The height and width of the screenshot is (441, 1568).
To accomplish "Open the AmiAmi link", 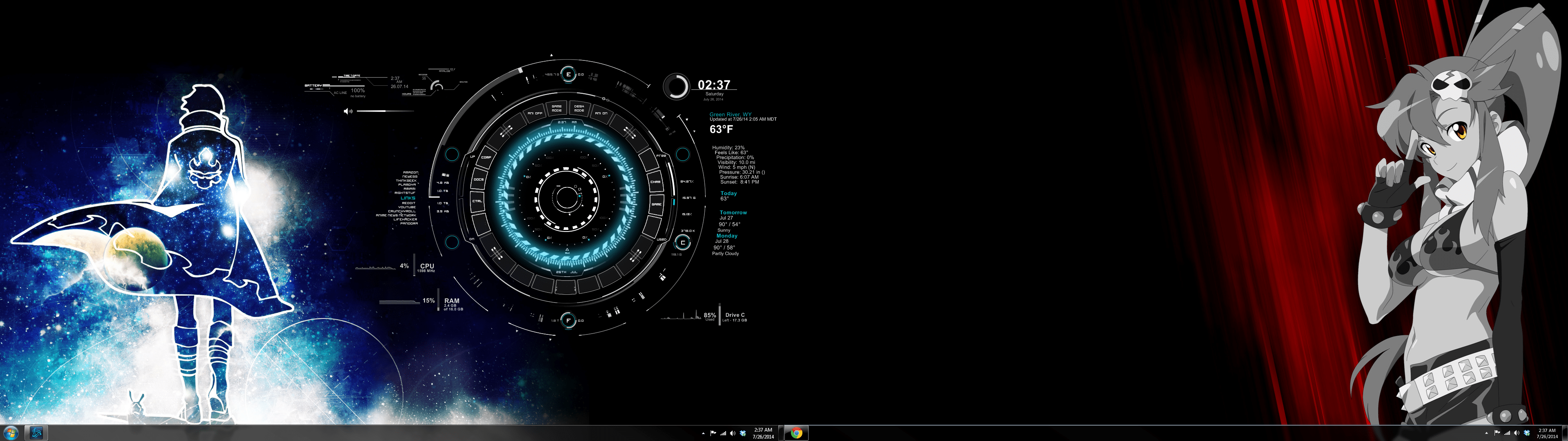I will click(x=409, y=189).
